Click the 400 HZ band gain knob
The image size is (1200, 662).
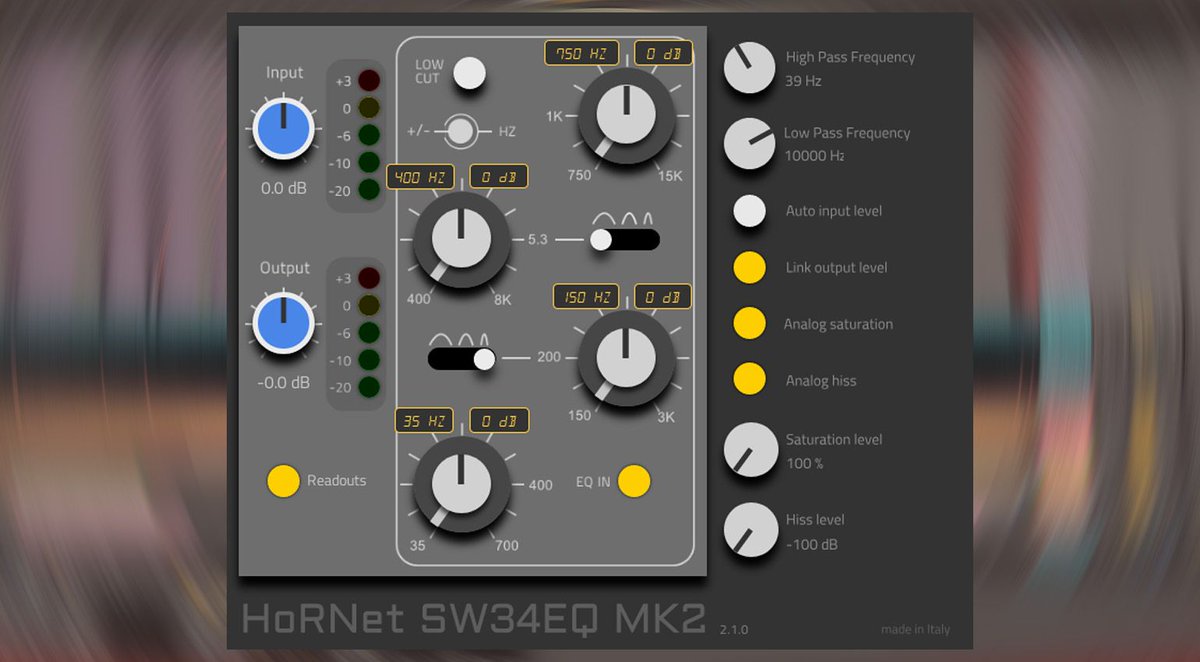(461, 240)
